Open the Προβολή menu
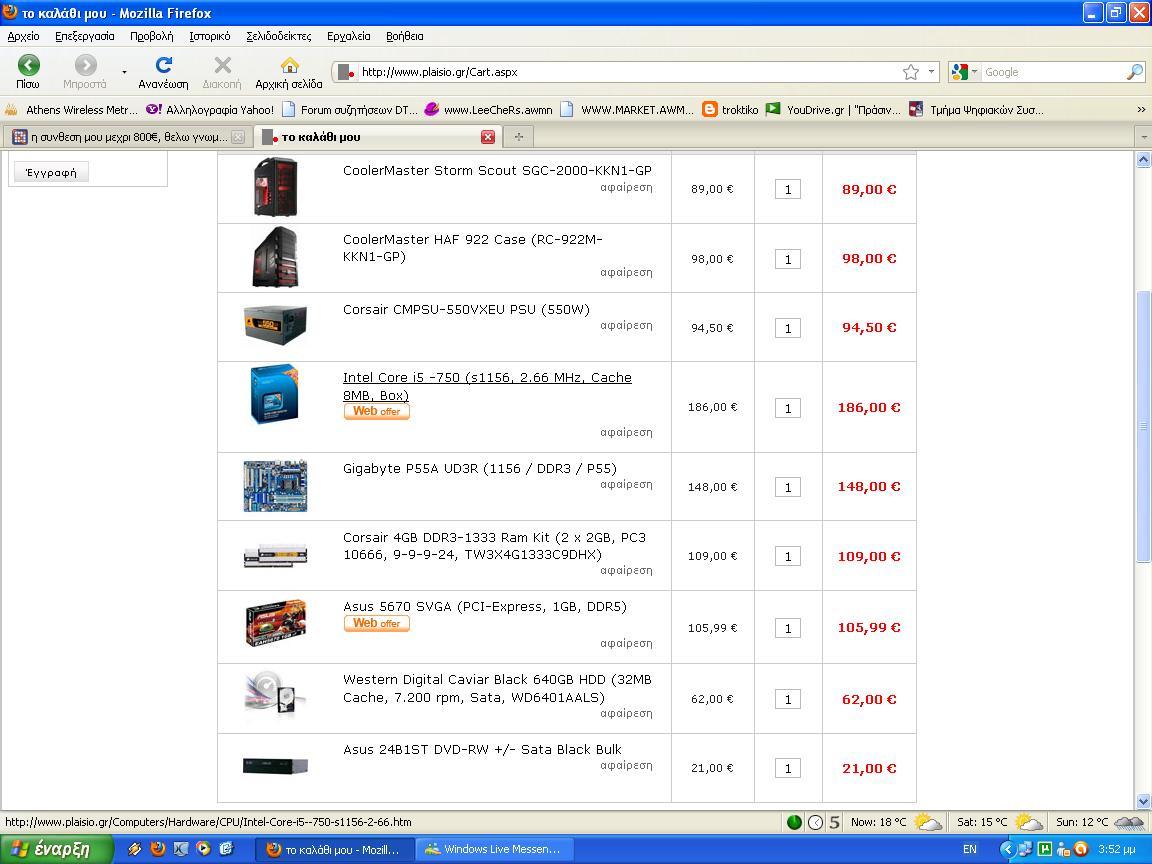The width and height of the screenshot is (1152, 864). (151, 36)
